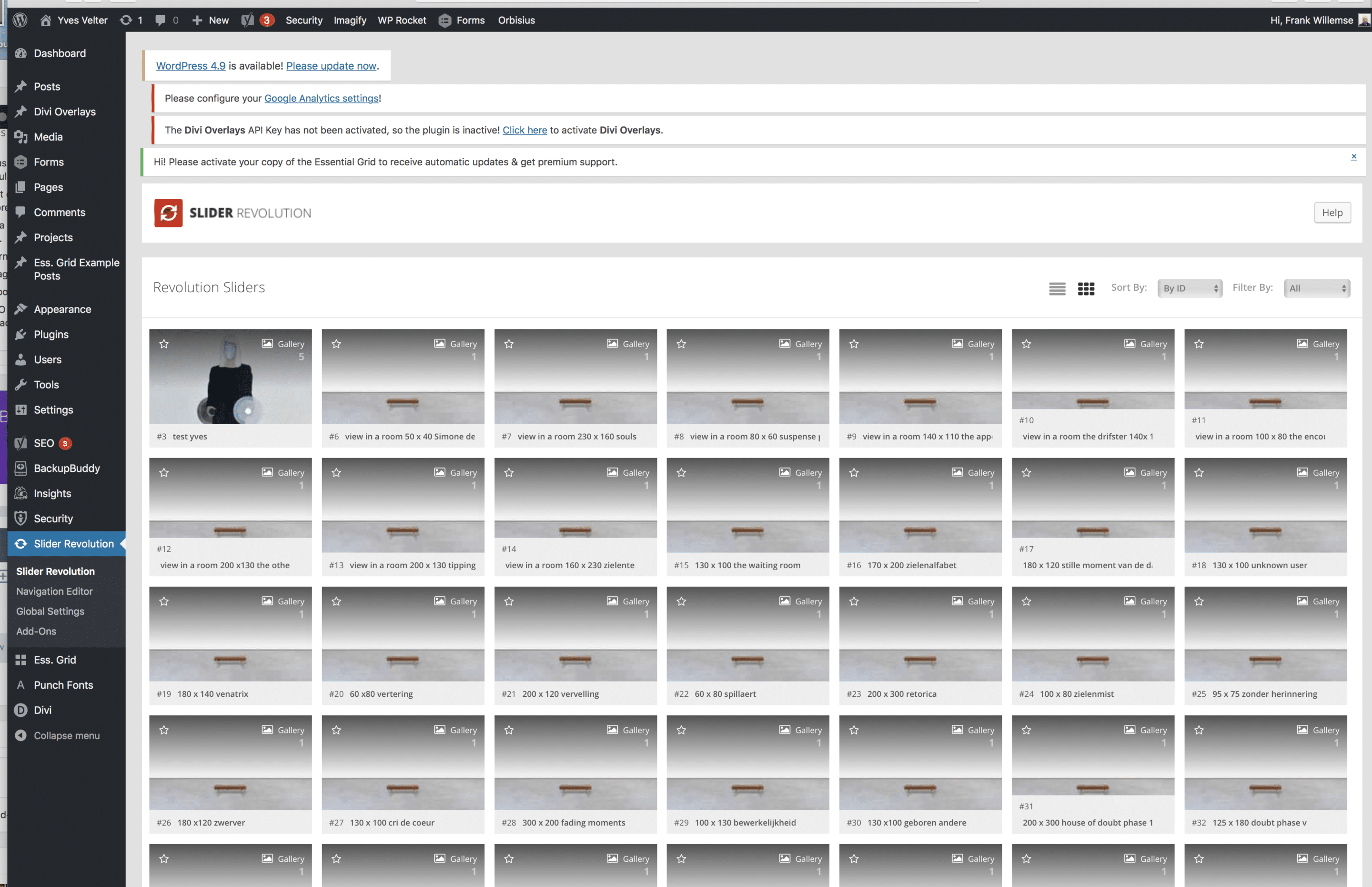This screenshot has width=1372, height=887.
Task: Click the WordPress 4.9 link
Action: click(x=191, y=66)
